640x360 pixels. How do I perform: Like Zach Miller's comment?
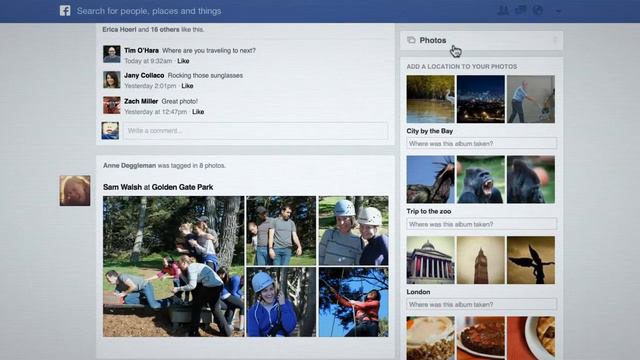click(x=198, y=111)
